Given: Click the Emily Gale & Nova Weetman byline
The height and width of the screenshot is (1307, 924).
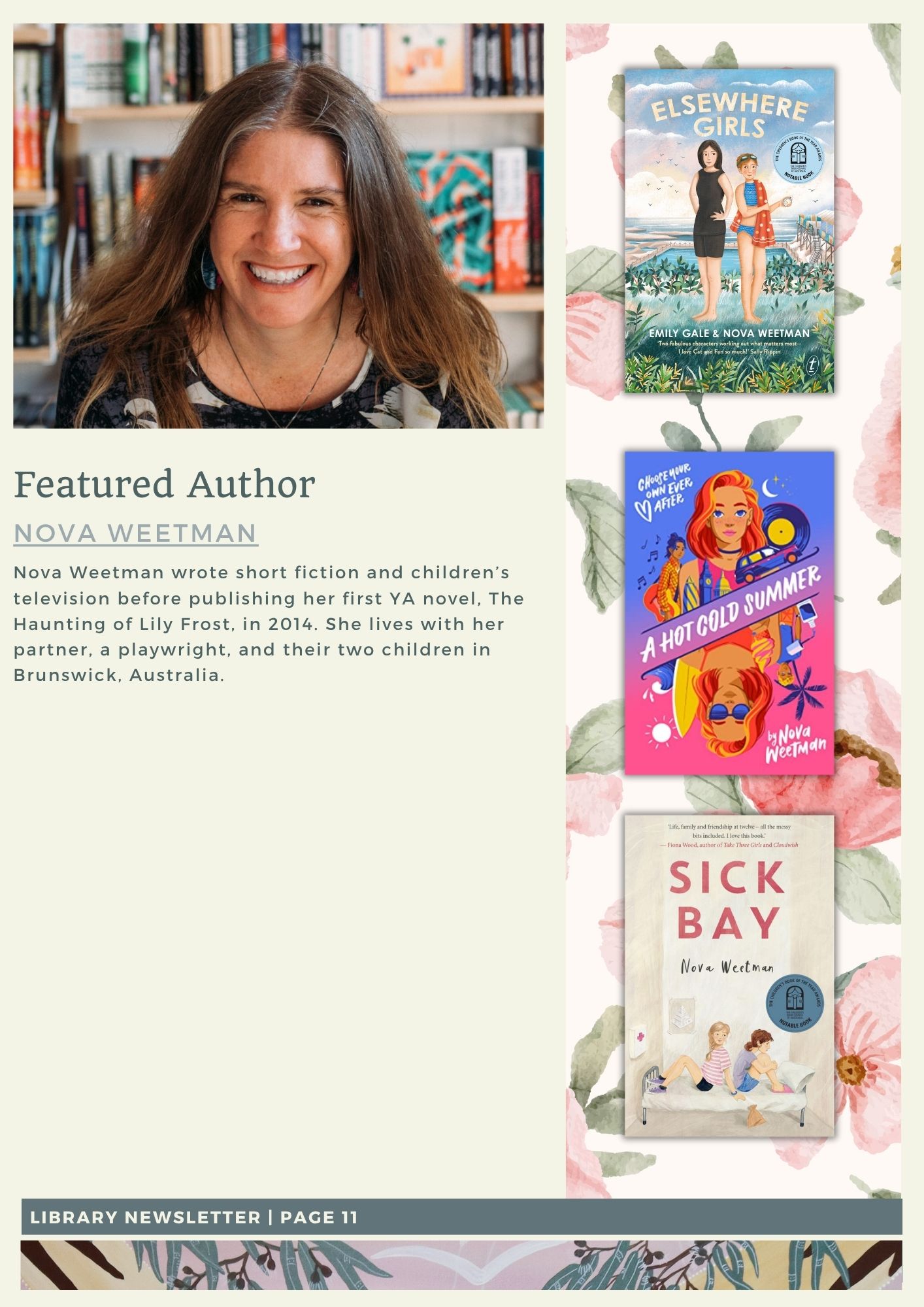Looking at the screenshot, I should [729, 333].
